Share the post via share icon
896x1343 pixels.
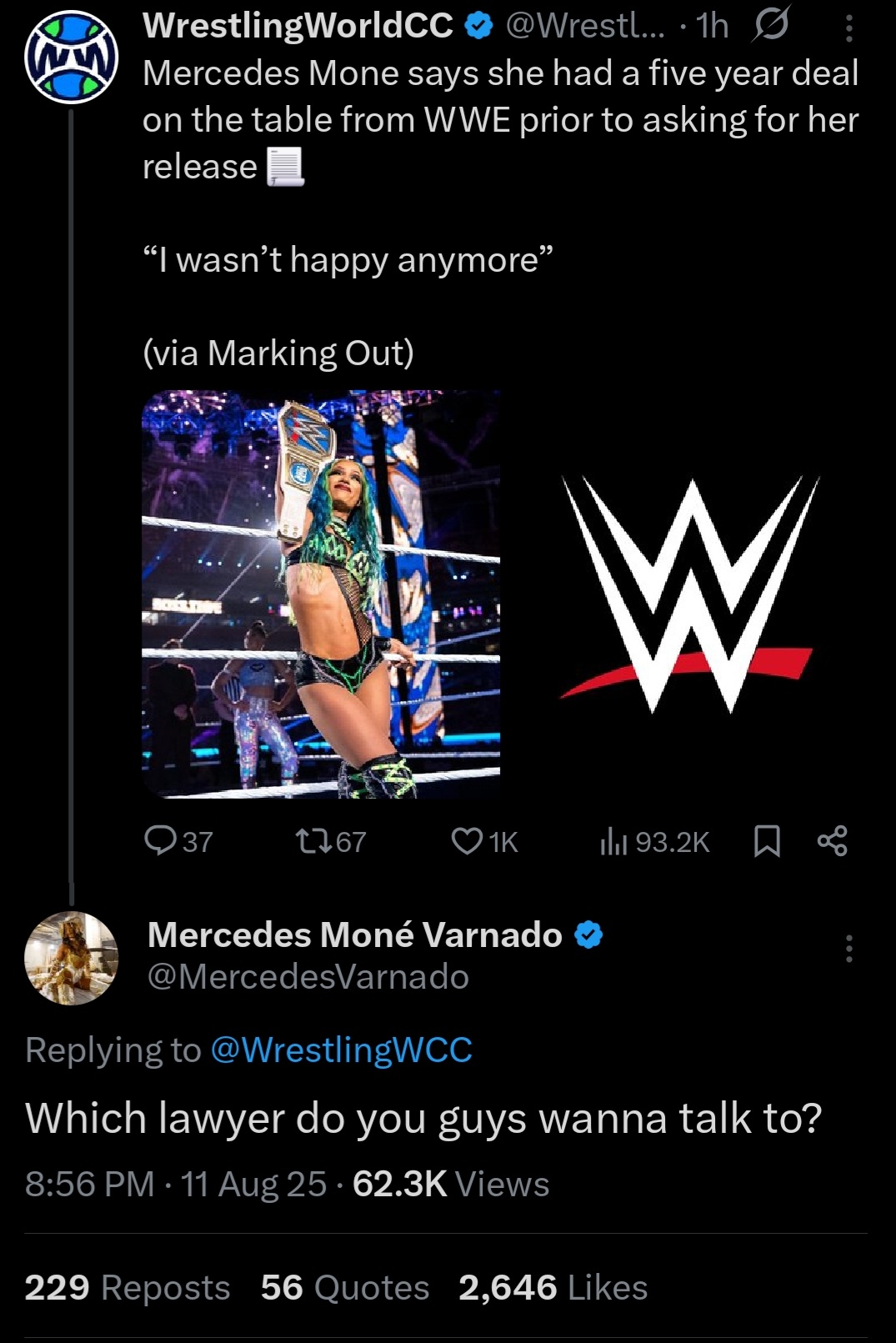pyautogui.click(x=832, y=840)
